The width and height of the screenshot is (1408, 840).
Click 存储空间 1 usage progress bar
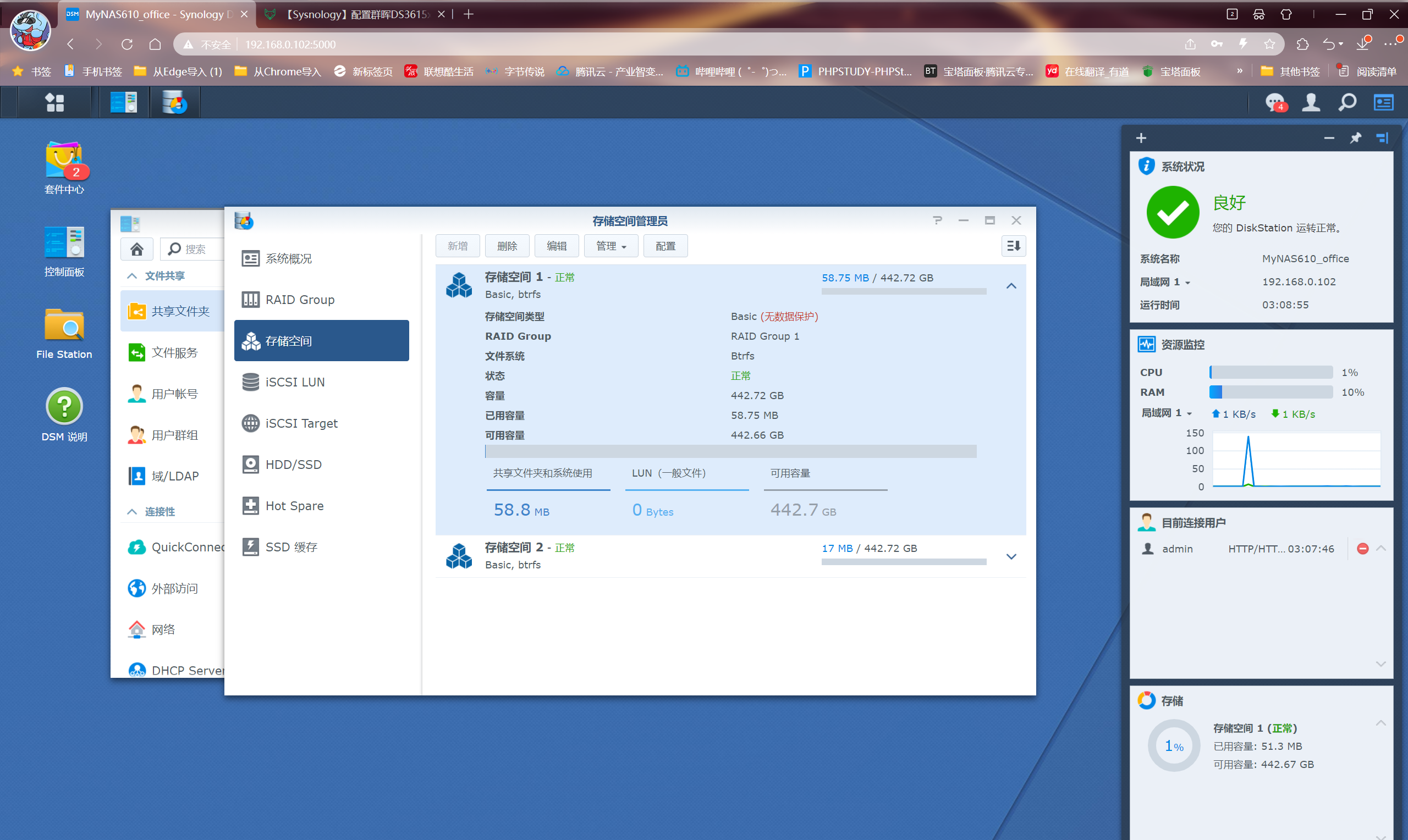tap(904, 291)
